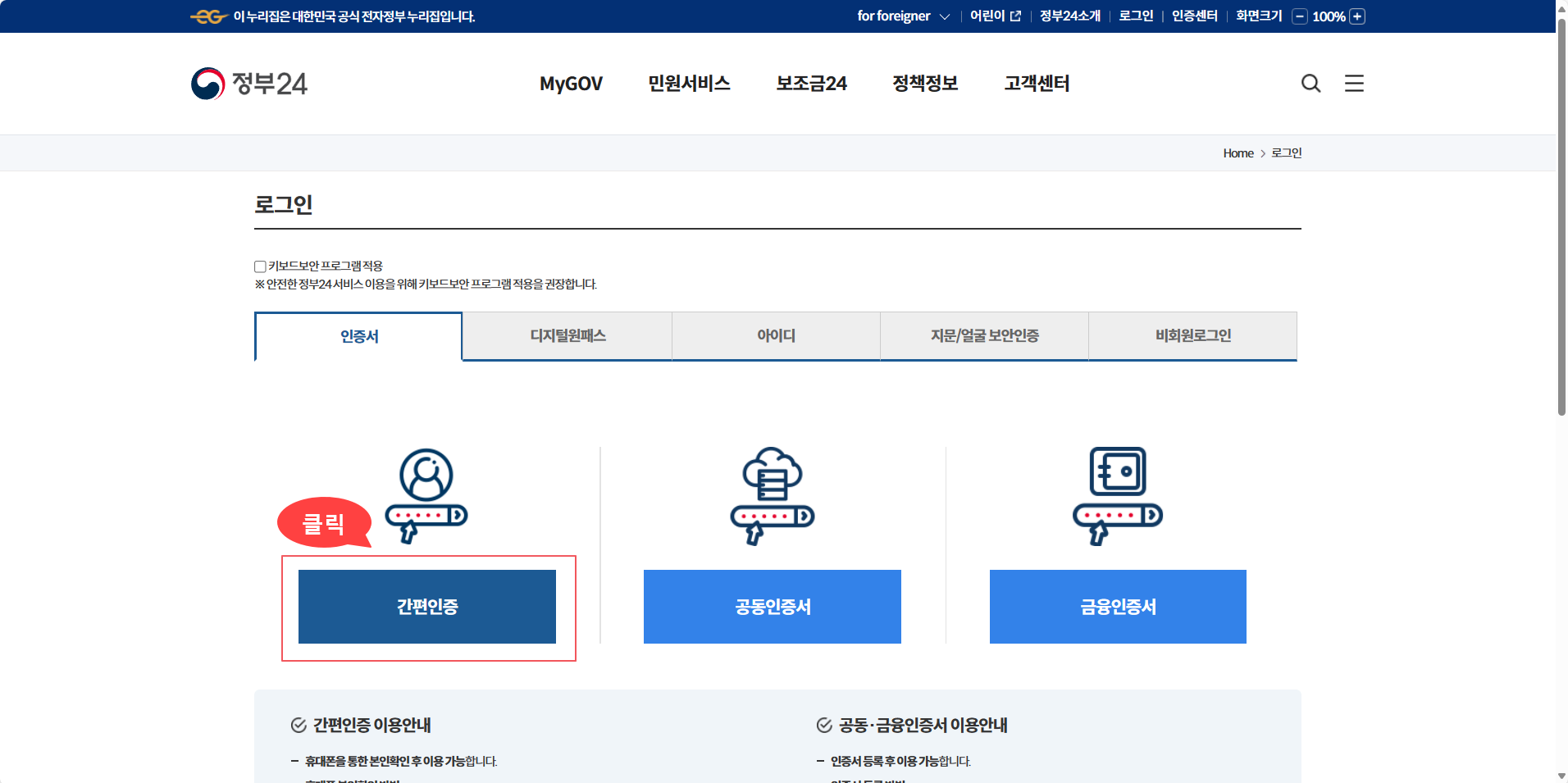
Task: Click the 간편인증 person icon illustration
Action: coord(426,495)
